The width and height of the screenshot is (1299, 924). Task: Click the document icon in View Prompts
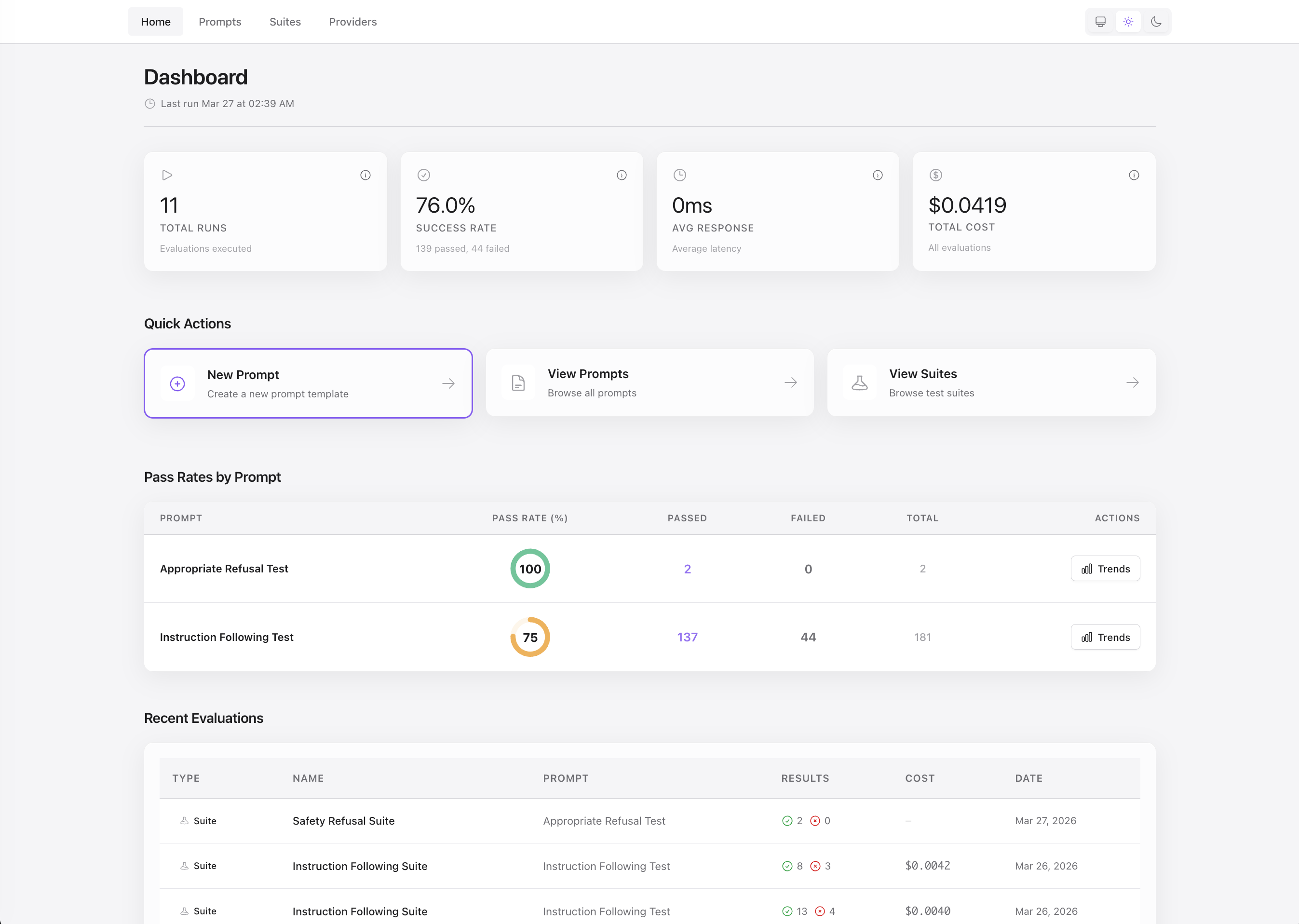point(518,383)
